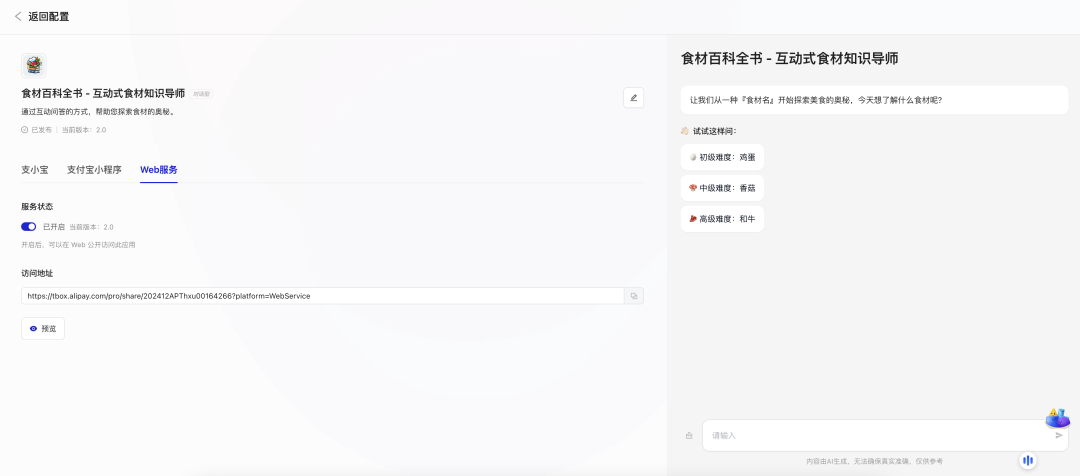1080x476 pixels.
Task: Click the 访问地址 heading
Action: 37,273
